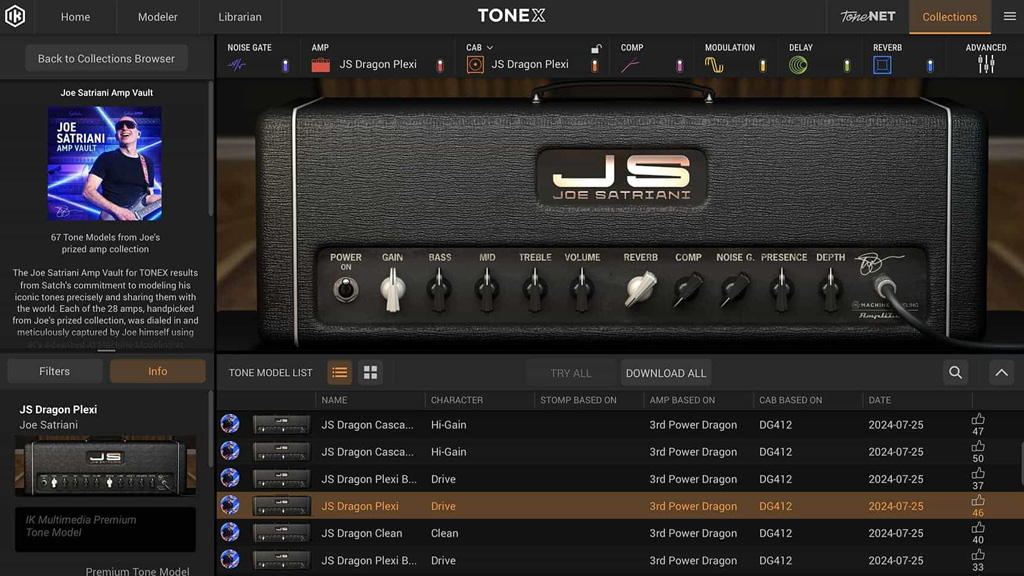The image size is (1024, 576).
Task: Click the amp BASS knob
Action: pyautogui.click(x=439, y=289)
